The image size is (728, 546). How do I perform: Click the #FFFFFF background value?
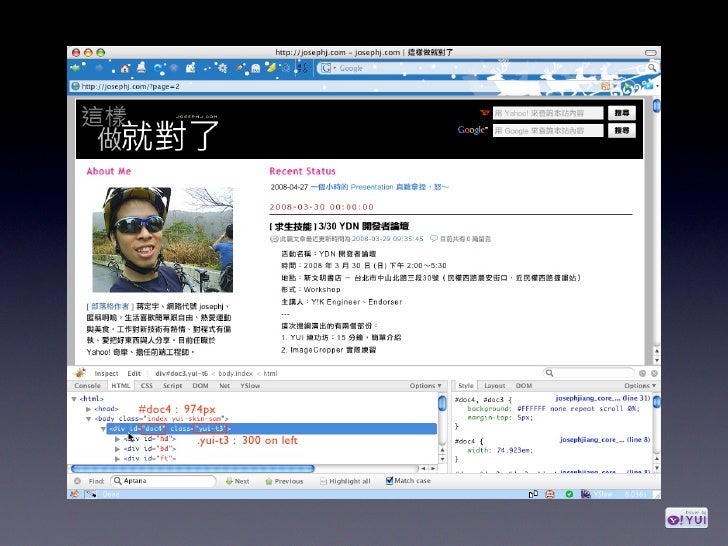[531, 409]
